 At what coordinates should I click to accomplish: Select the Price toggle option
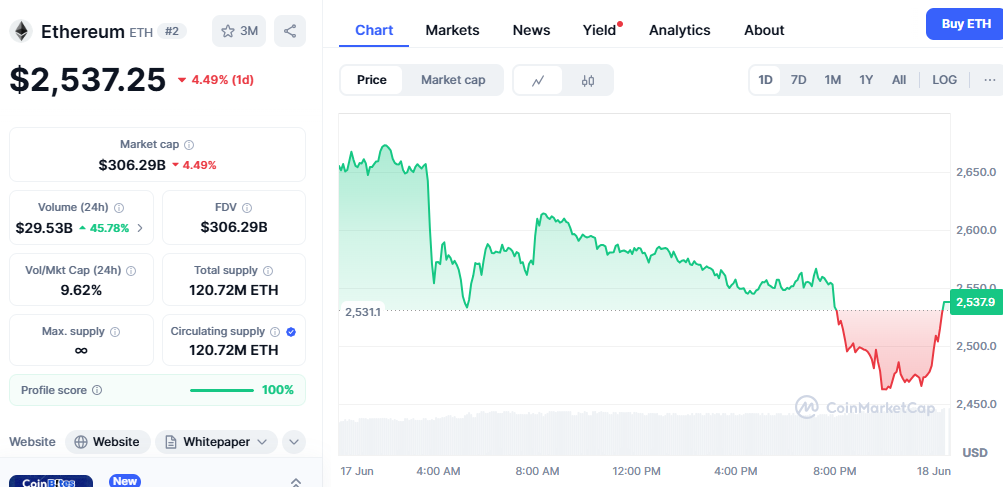pos(372,80)
